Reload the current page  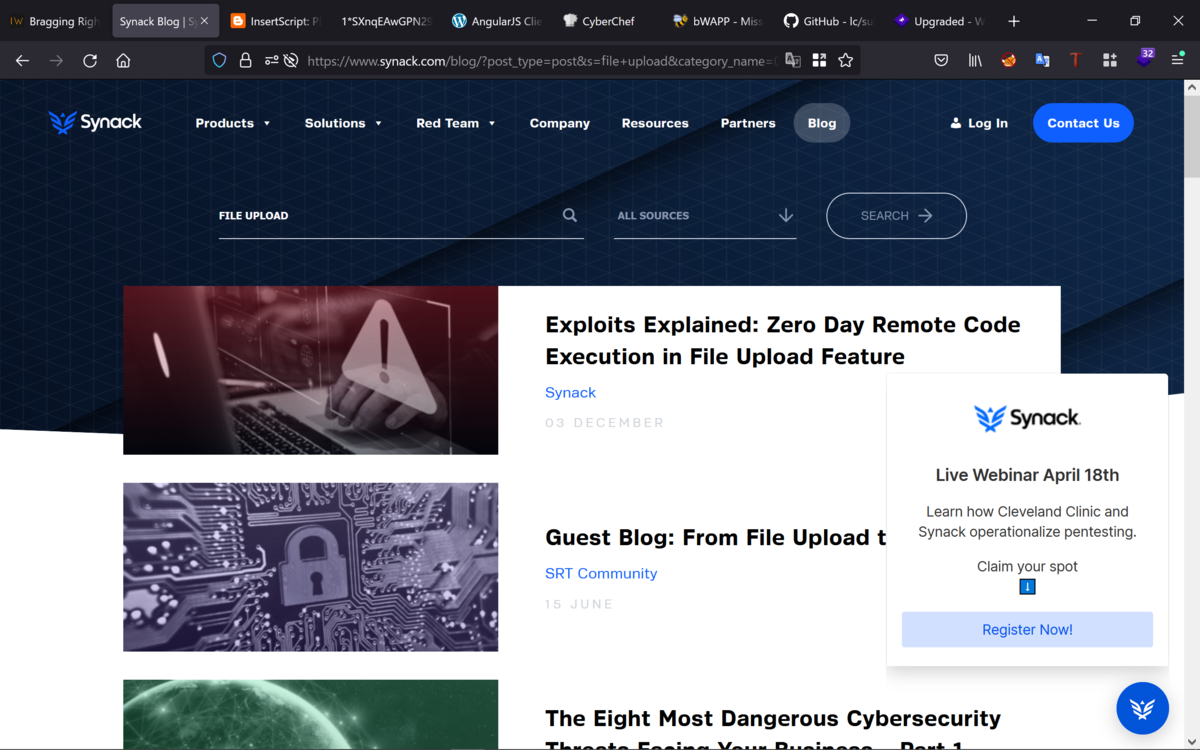(90, 61)
